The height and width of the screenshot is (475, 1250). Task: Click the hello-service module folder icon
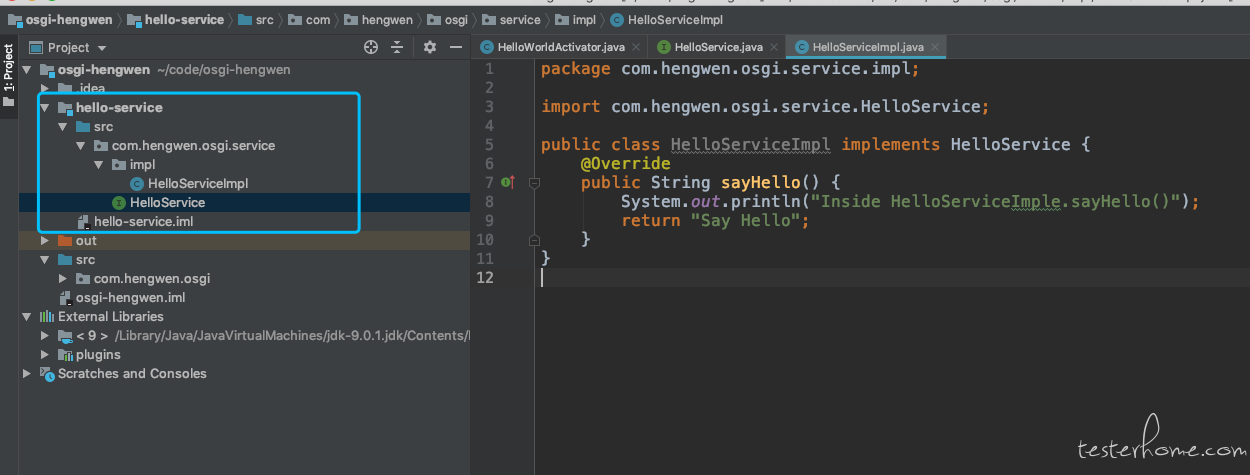click(65, 107)
